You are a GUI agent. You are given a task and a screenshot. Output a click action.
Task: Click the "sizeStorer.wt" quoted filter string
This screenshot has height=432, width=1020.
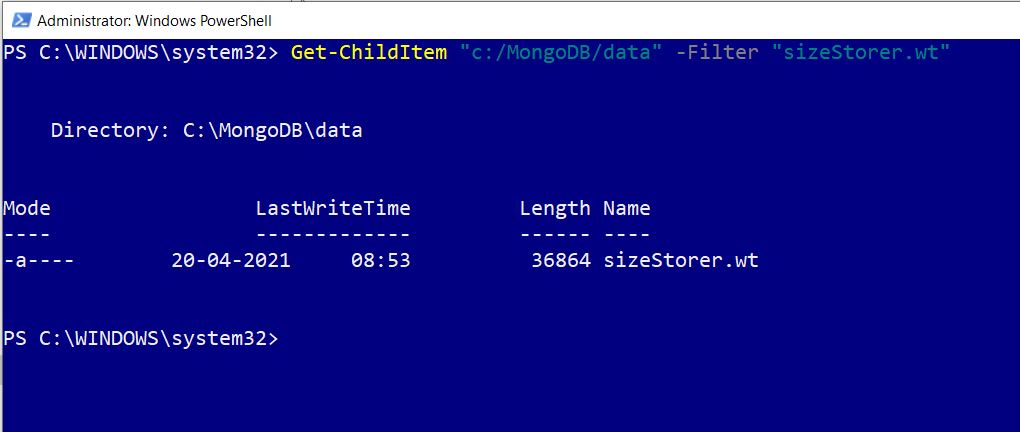[x=859, y=52]
